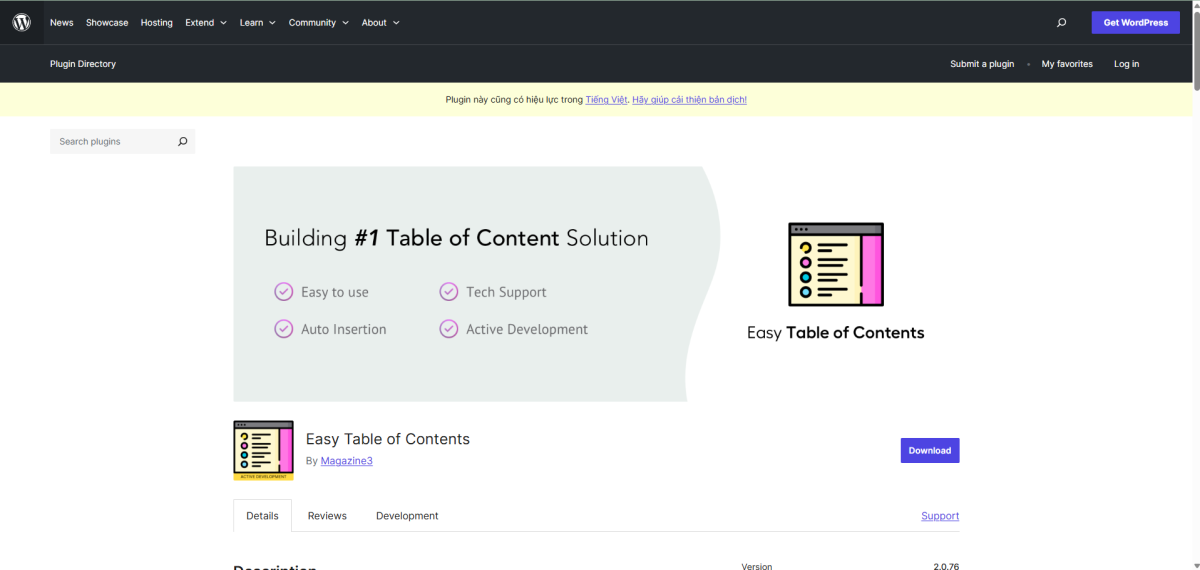This screenshot has width=1200, height=570.
Task: Click the search plugins magnifier icon
Action: pyautogui.click(x=182, y=142)
